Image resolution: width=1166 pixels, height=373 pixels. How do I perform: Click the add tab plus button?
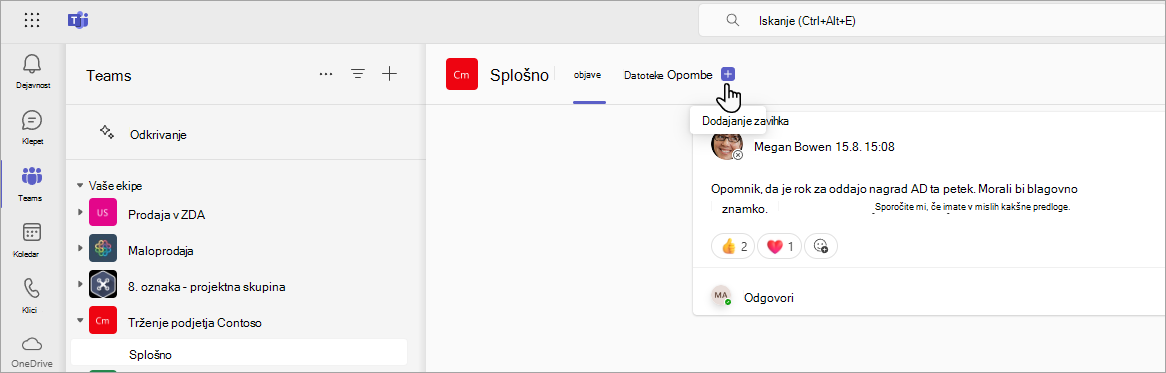(728, 74)
